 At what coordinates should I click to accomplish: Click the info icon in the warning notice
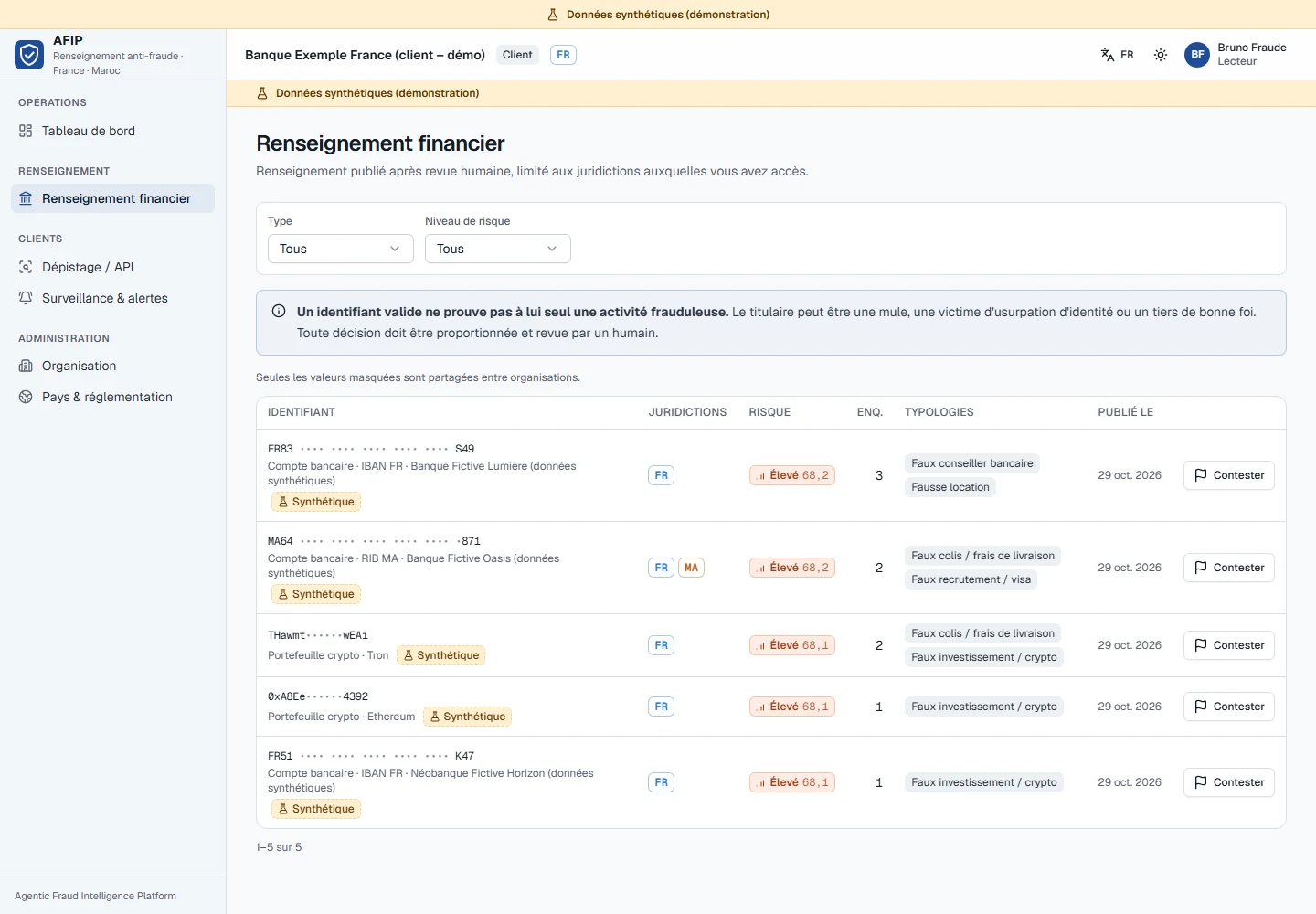(x=279, y=311)
